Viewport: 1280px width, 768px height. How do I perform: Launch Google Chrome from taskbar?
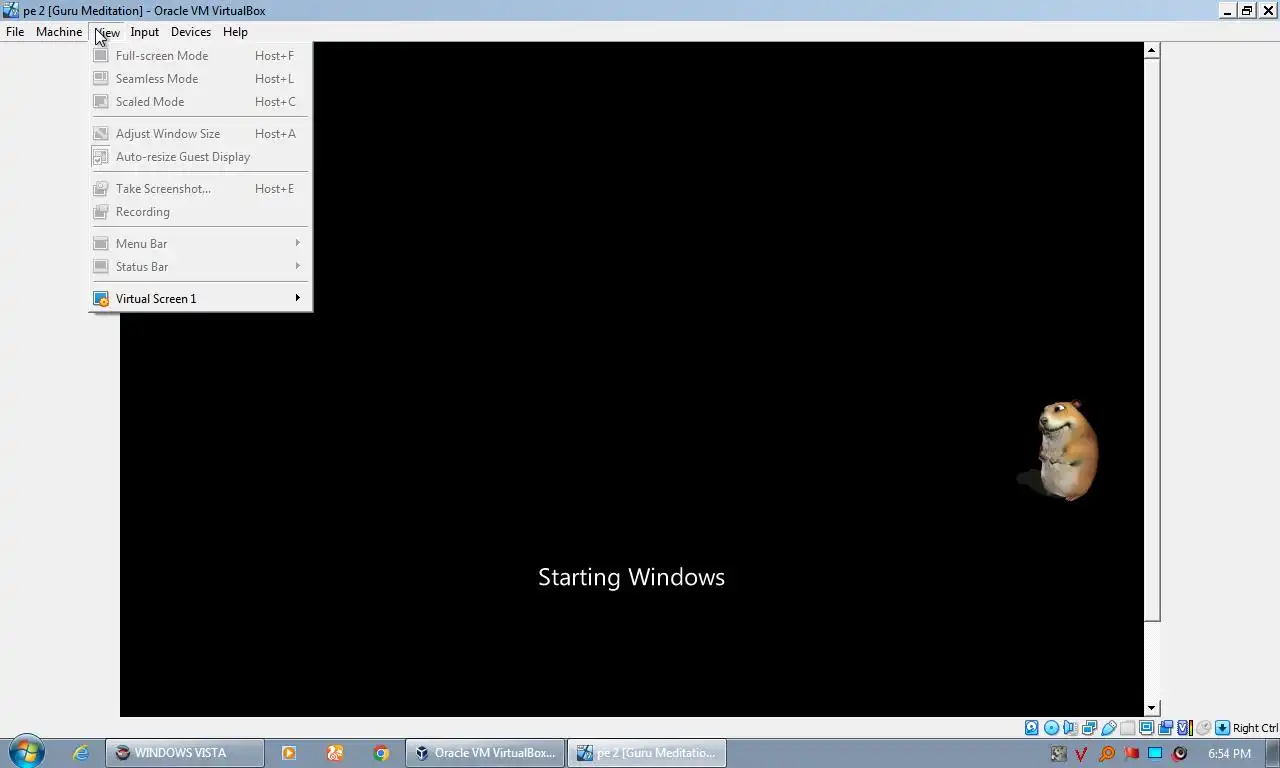381,753
